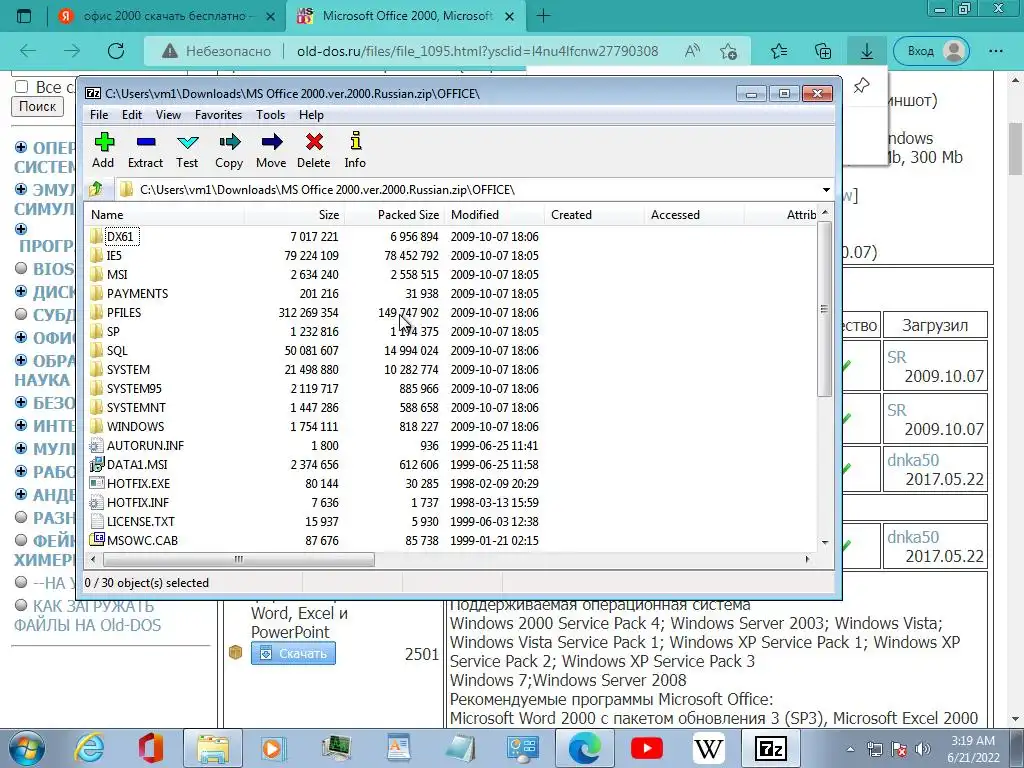The width and height of the screenshot is (1024, 768).
Task: Switch to the 'офис 2000 скачать бесплатно' tab
Action: [167, 16]
